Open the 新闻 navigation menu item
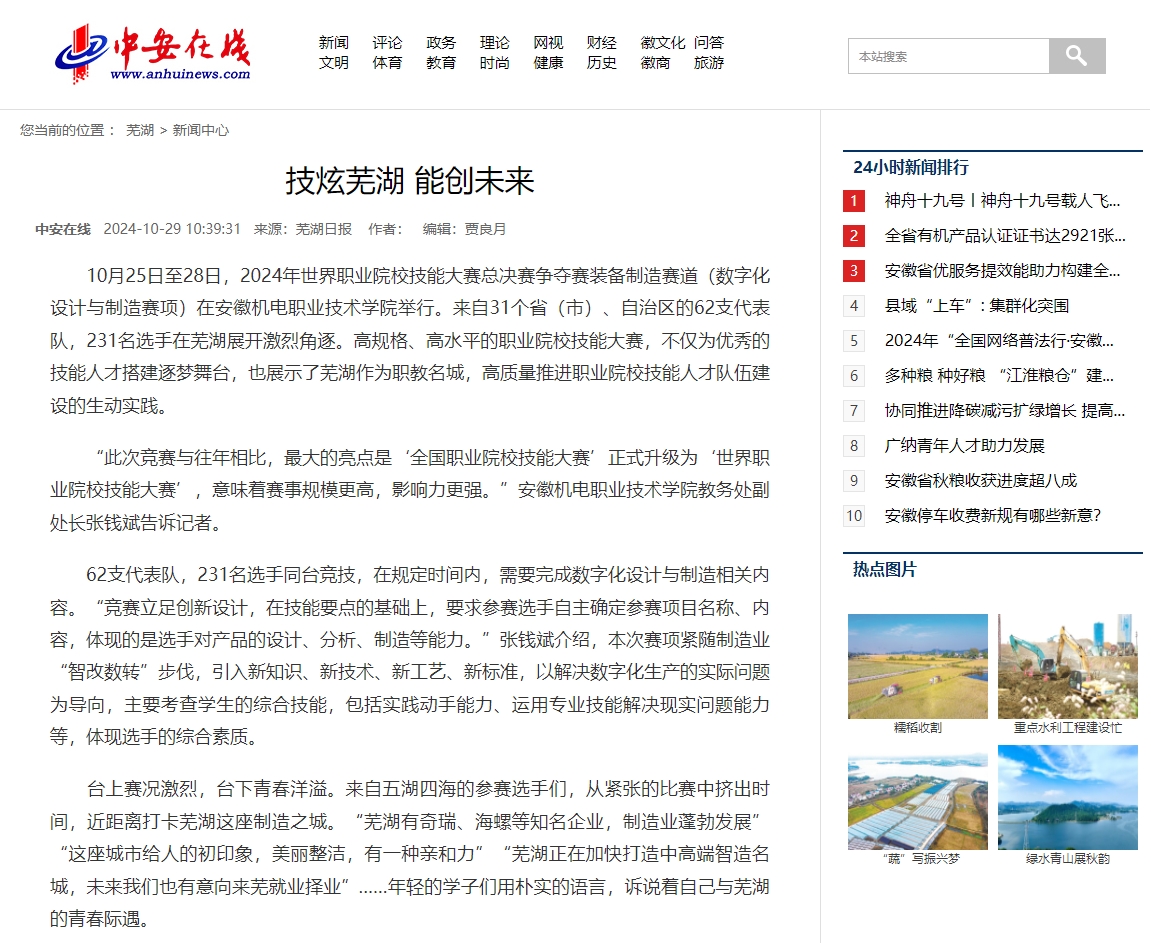The width and height of the screenshot is (1151, 943). click(x=333, y=43)
